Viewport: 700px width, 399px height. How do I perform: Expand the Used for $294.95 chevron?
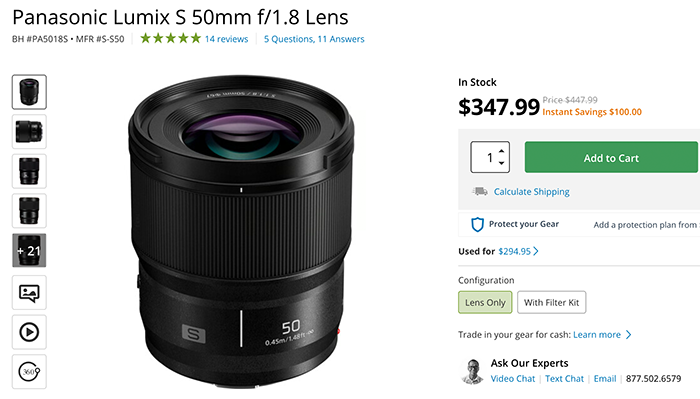(536, 251)
